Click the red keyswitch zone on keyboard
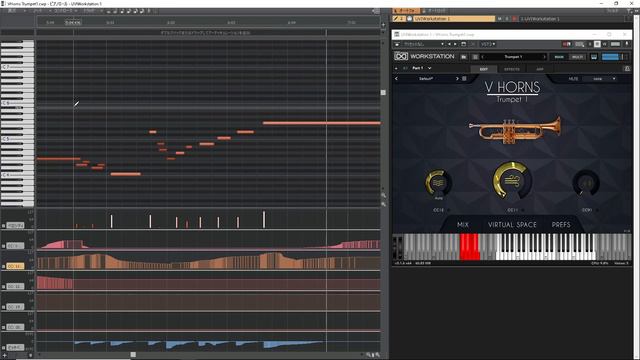640x360 pixels. click(x=469, y=247)
